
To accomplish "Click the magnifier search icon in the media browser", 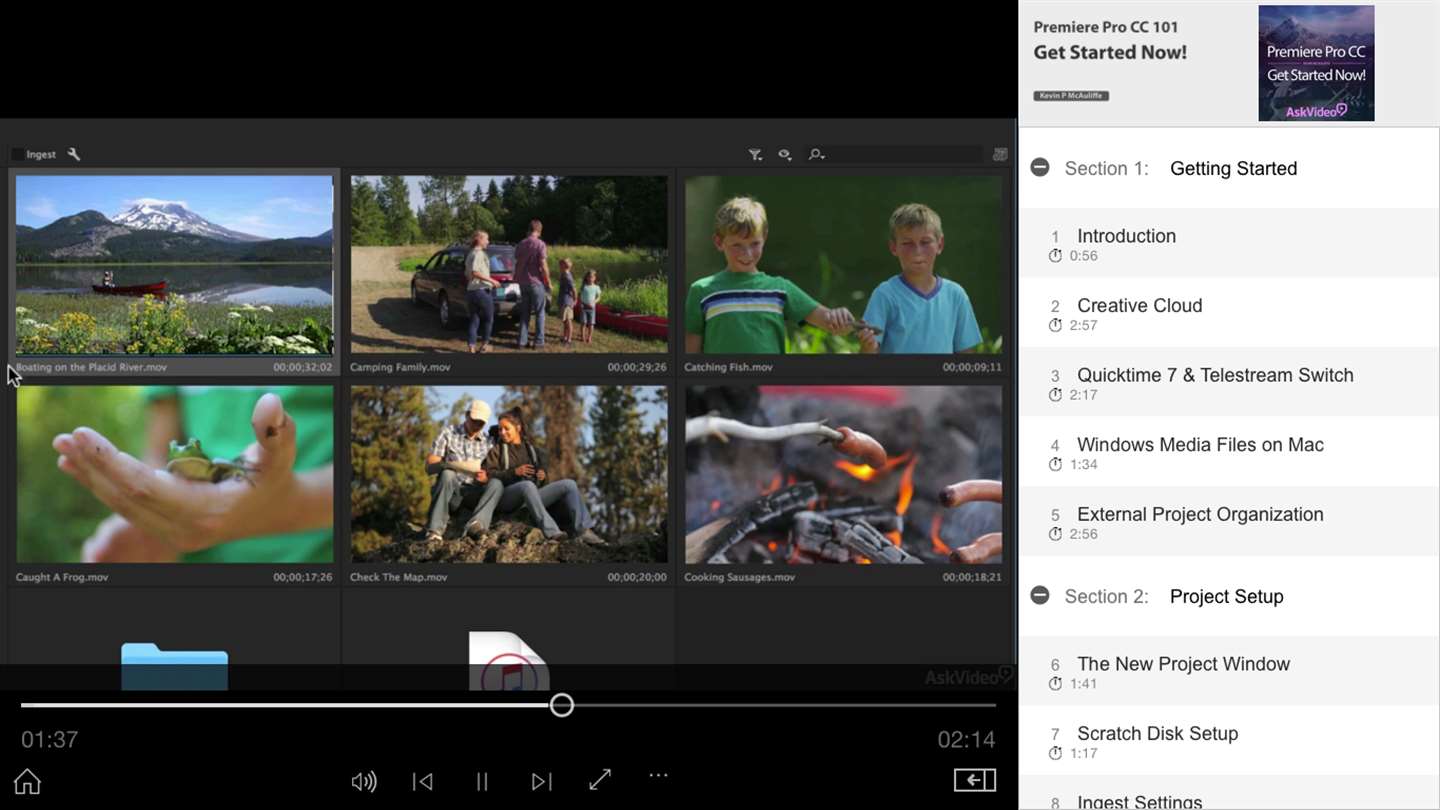I will (x=816, y=154).
